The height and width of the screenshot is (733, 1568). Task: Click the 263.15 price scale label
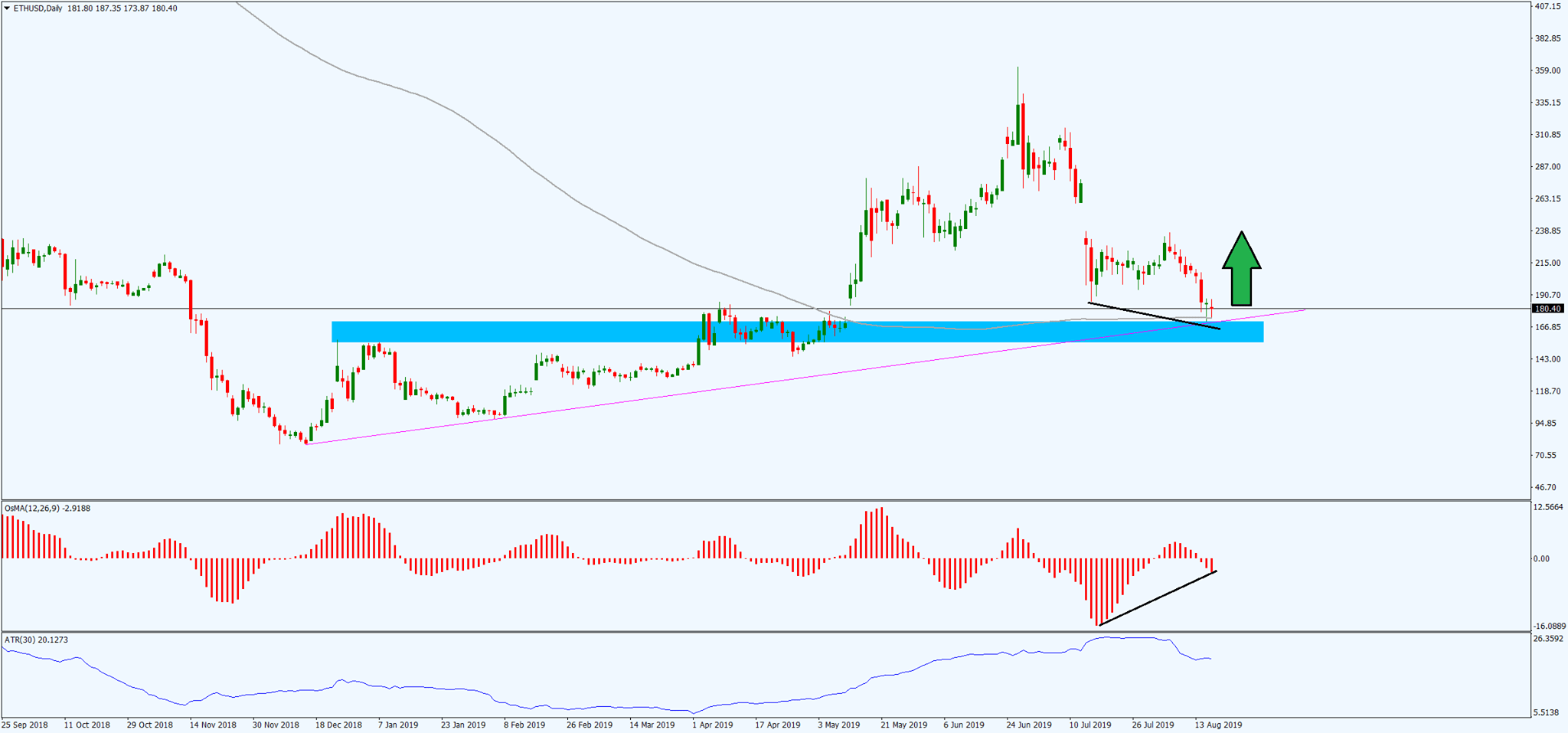point(1547,198)
